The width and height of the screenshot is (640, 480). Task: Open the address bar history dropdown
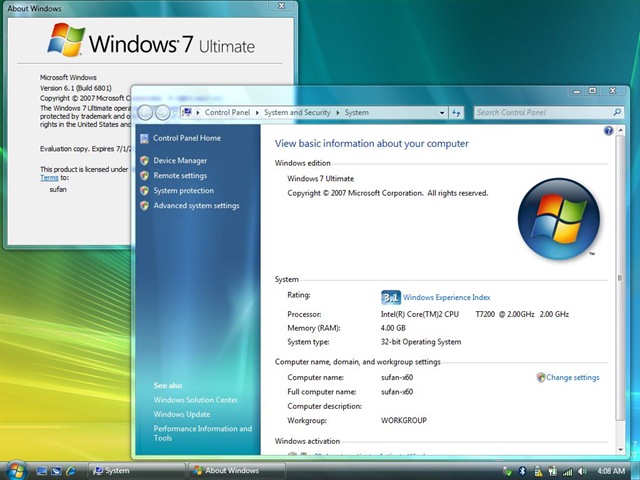442,113
